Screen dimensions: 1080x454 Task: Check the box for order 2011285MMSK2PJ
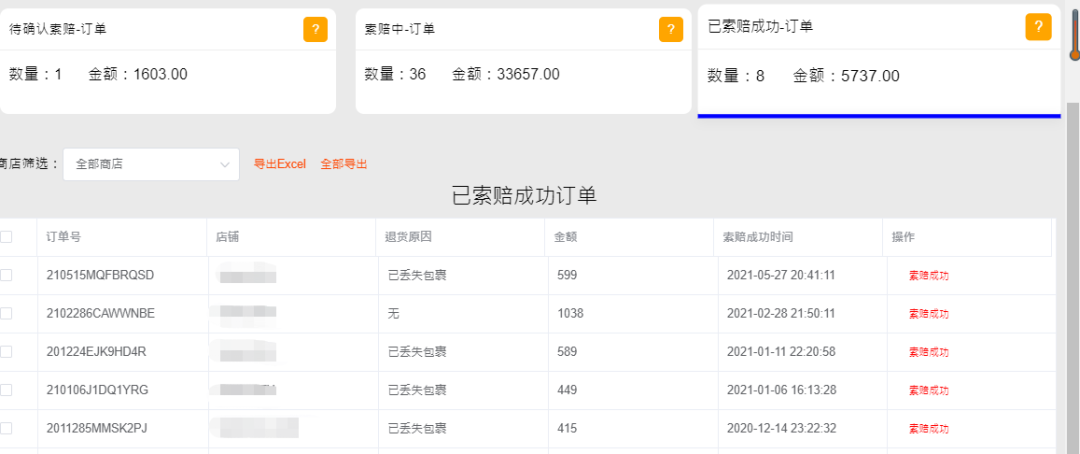coord(6,428)
